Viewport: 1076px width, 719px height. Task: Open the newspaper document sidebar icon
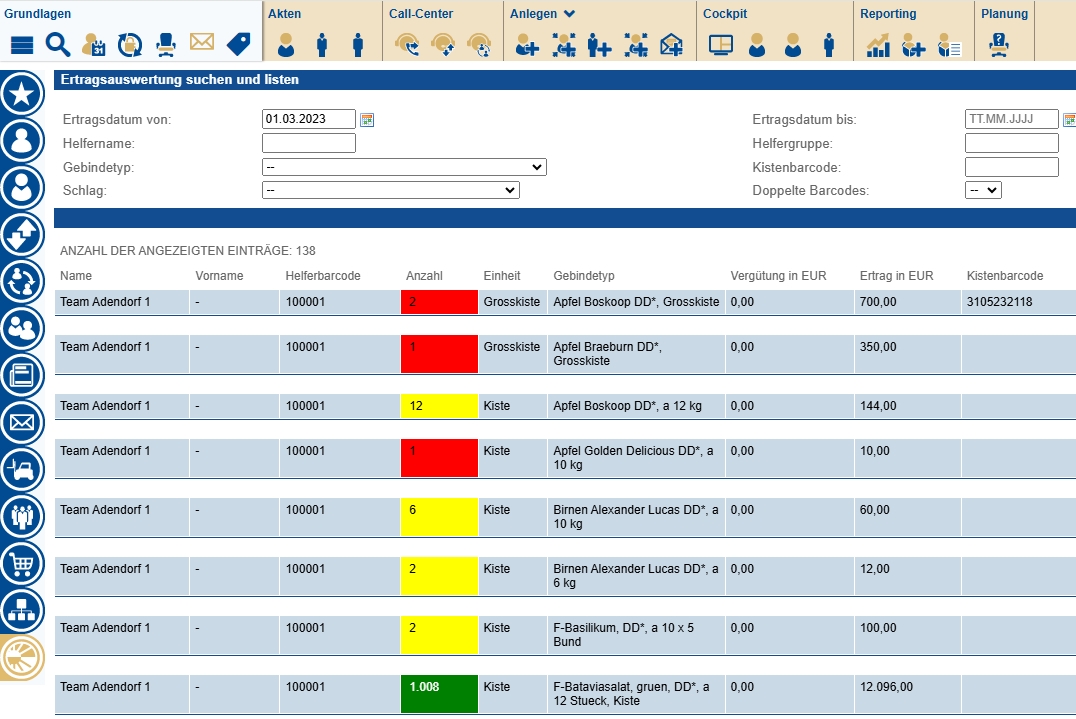coord(22,375)
